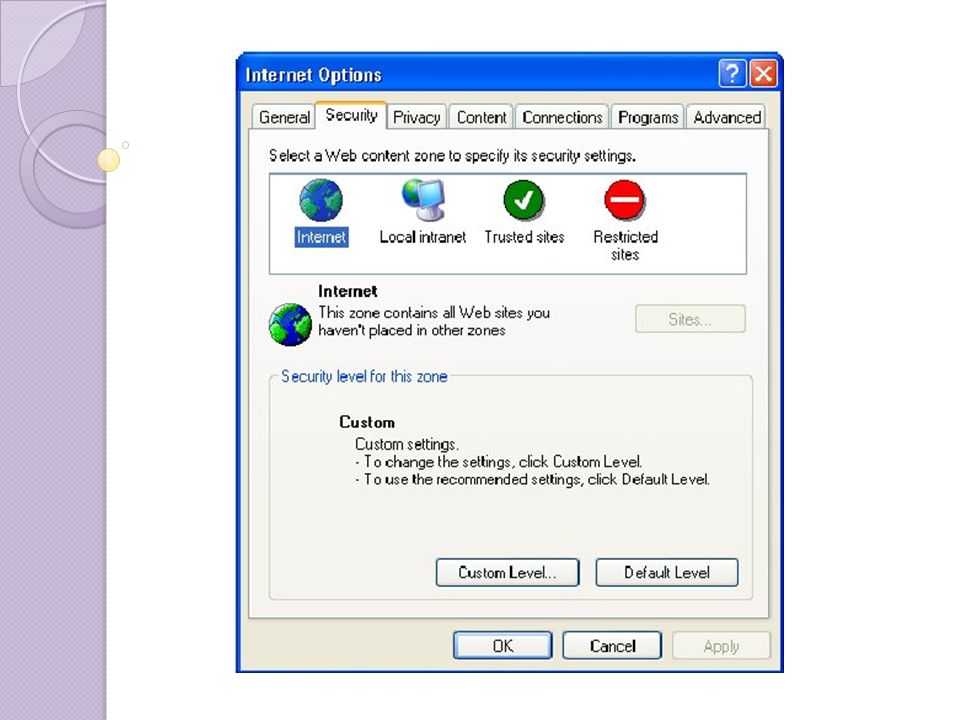Select the Restricted sites red icon

coord(624,200)
